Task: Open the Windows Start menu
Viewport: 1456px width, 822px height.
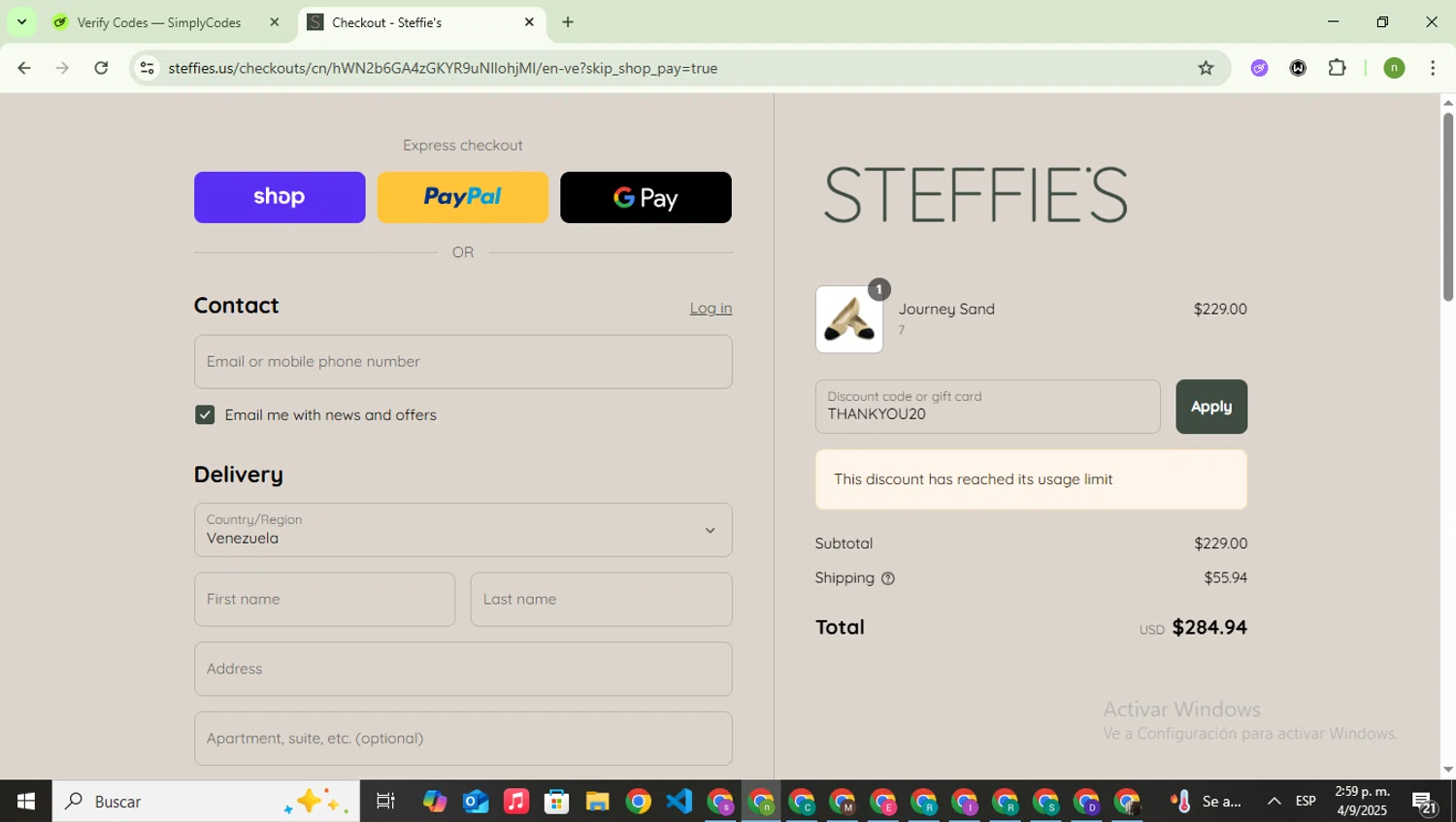Action: point(26,802)
